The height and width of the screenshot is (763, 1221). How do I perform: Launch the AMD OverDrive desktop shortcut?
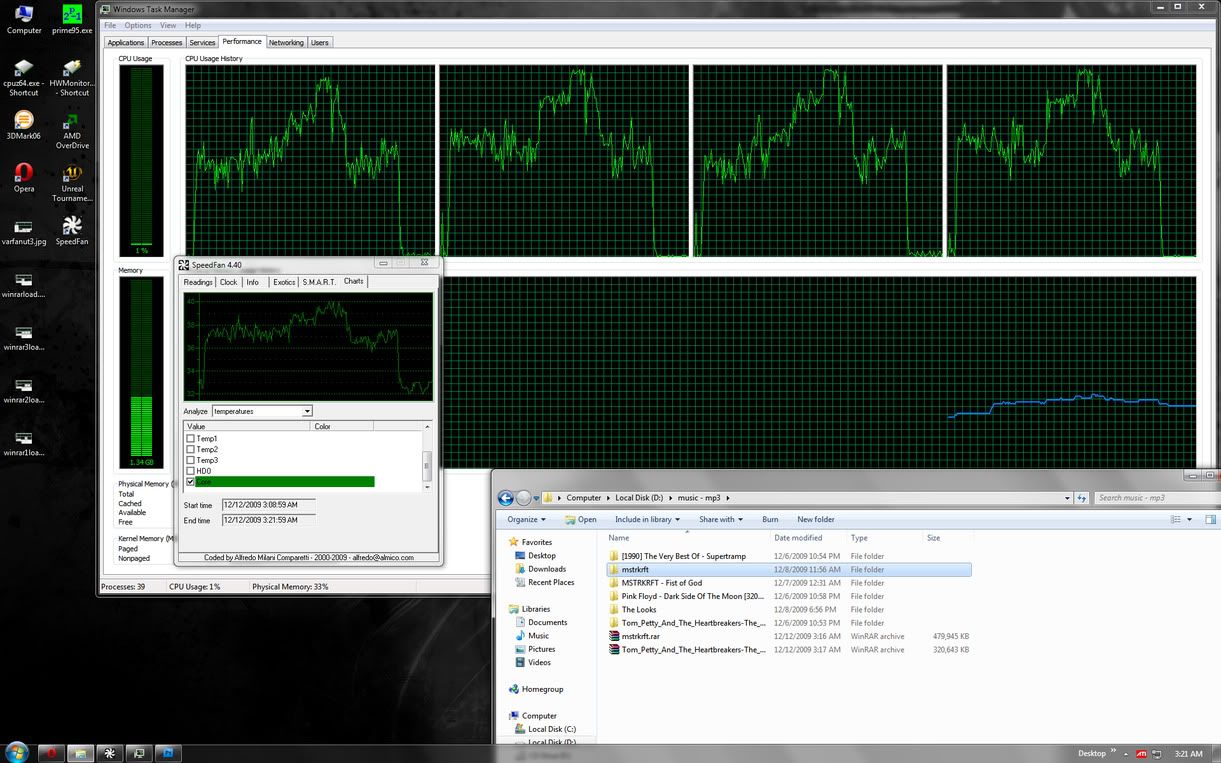72,122
